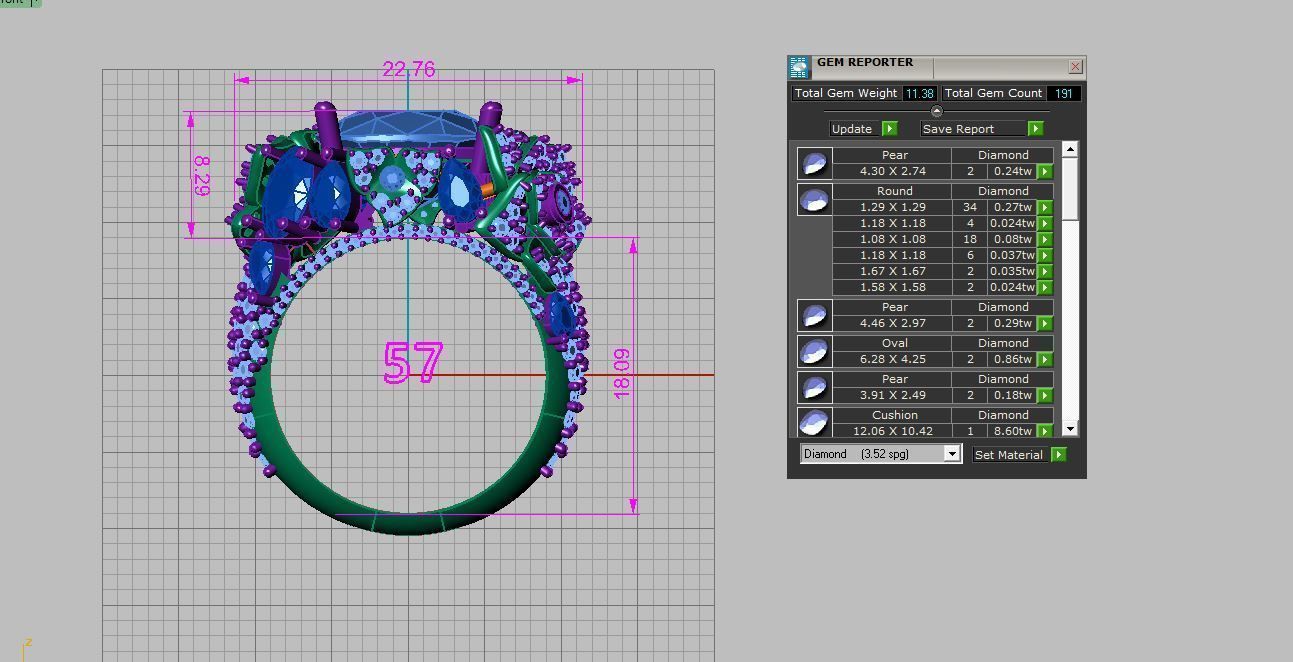This screenshot has width=1293, height=662.
Task: Click green arrow on the 0.037tw row
Action: (x=1045, y=256)
